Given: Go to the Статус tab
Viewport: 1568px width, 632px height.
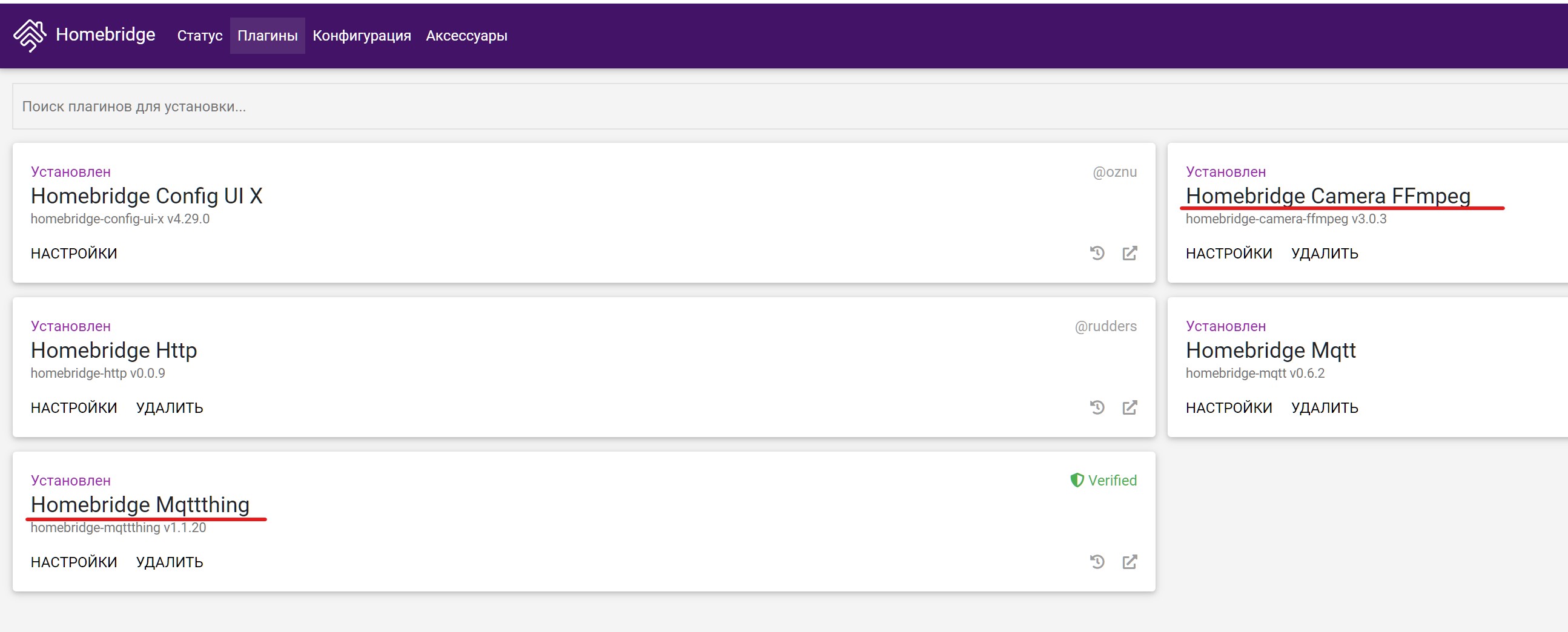Looking at the screenshot, I should point(200,36).
